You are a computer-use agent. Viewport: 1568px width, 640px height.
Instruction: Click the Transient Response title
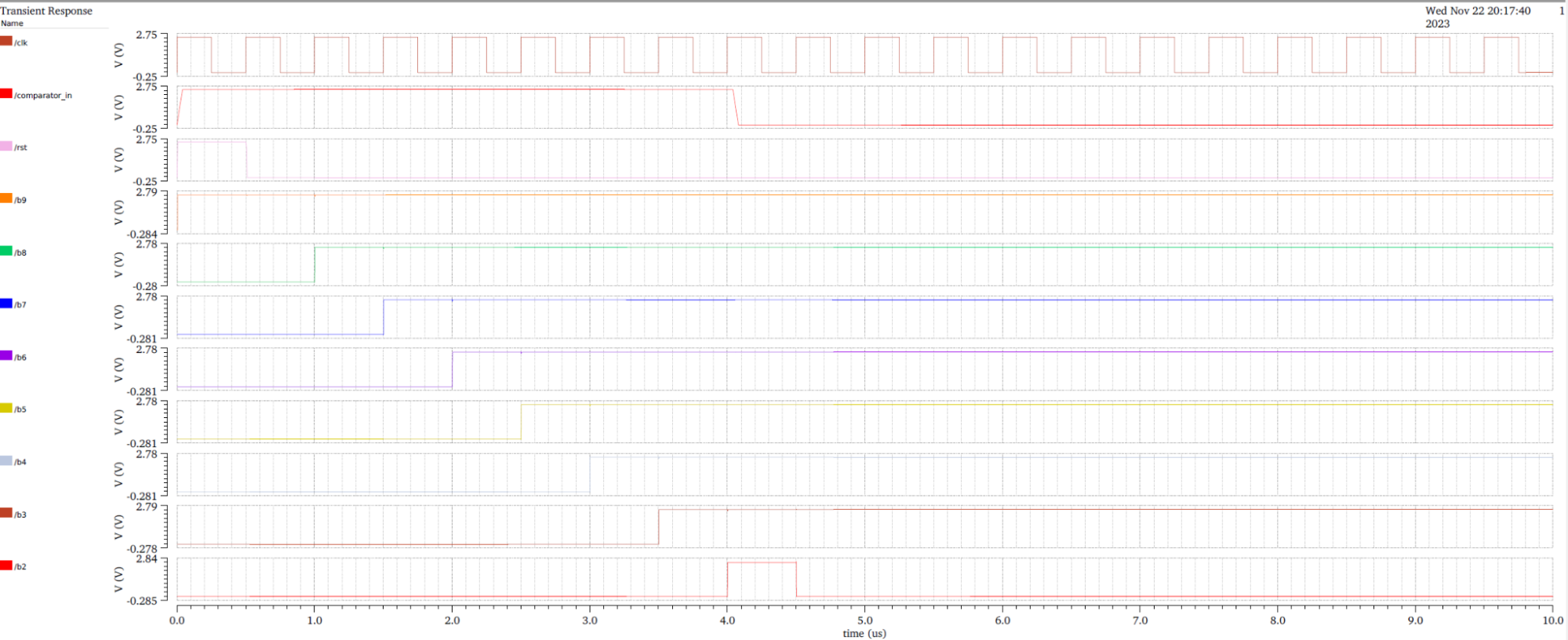pyautogui.click(x=46, y=11)
